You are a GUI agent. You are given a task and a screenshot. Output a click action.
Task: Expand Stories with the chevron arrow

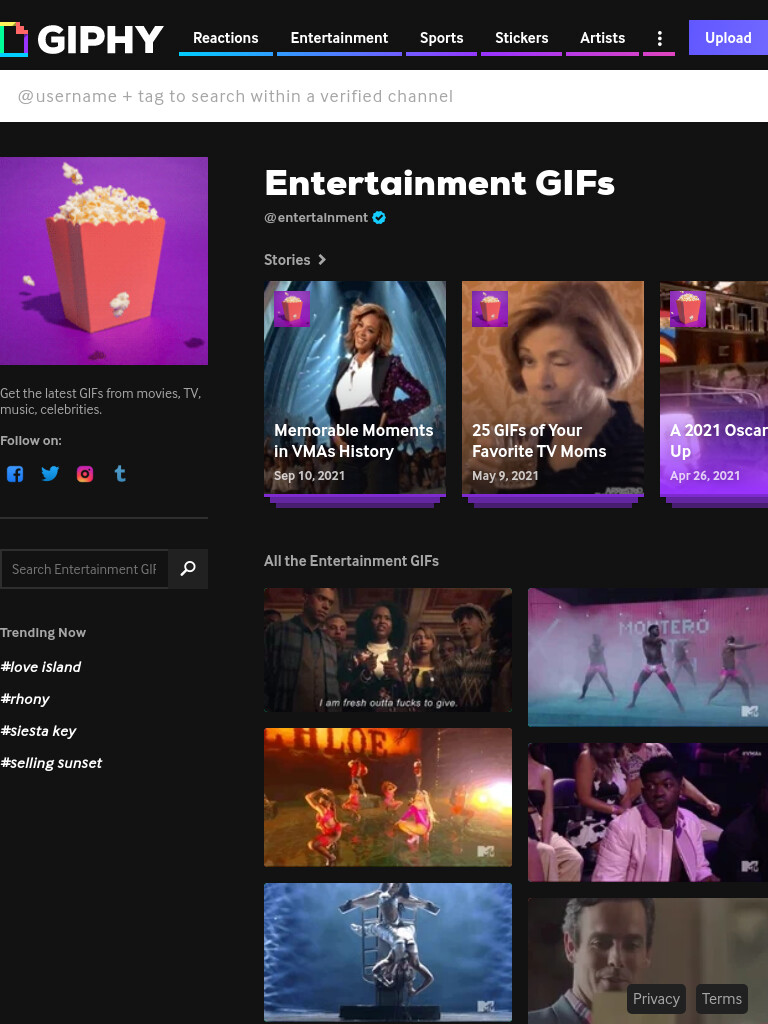coord(321,260)
